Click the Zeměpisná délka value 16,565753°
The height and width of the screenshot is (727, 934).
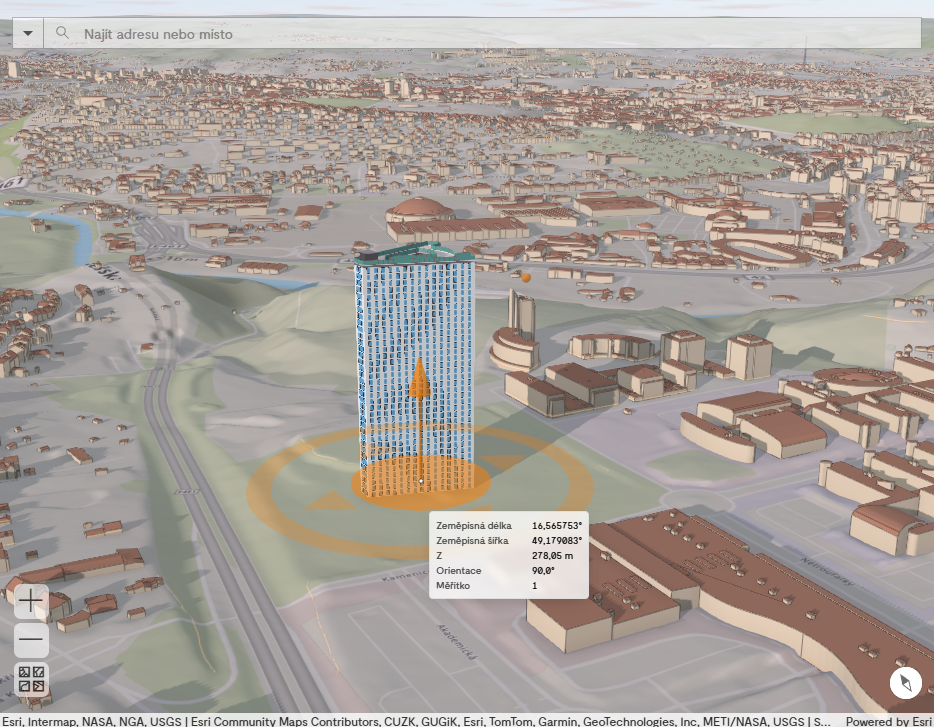coord(557,525)
